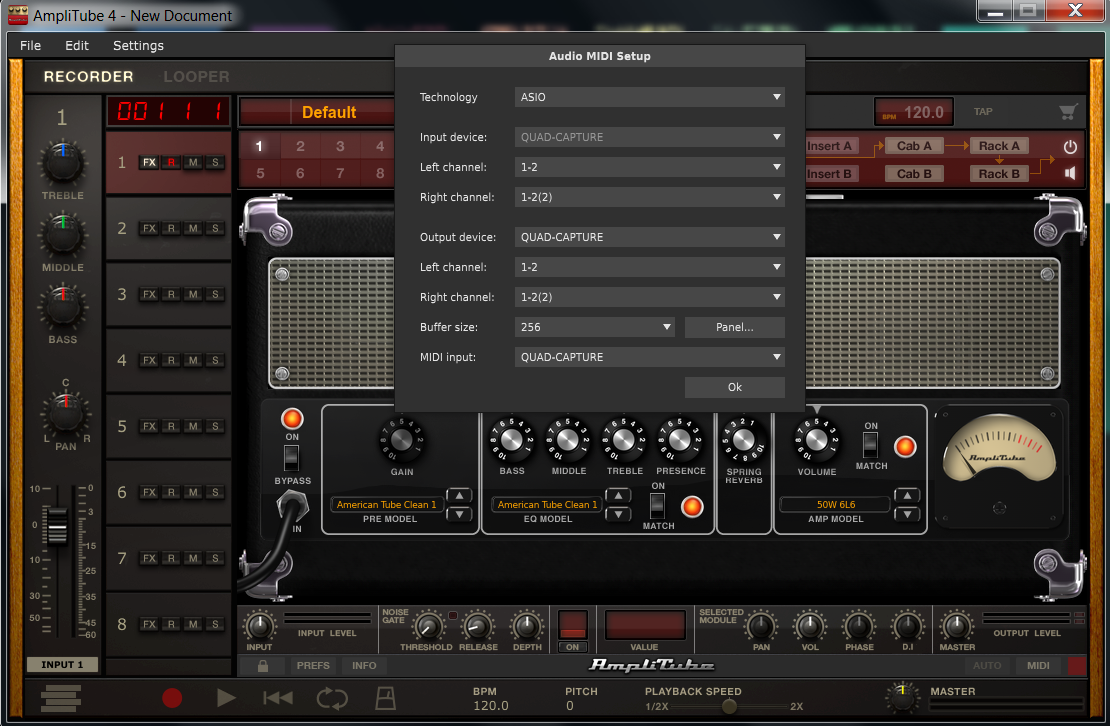Mute track 2 with its M button
This screenshot has height=726, width=1110.
click(193, 228)
